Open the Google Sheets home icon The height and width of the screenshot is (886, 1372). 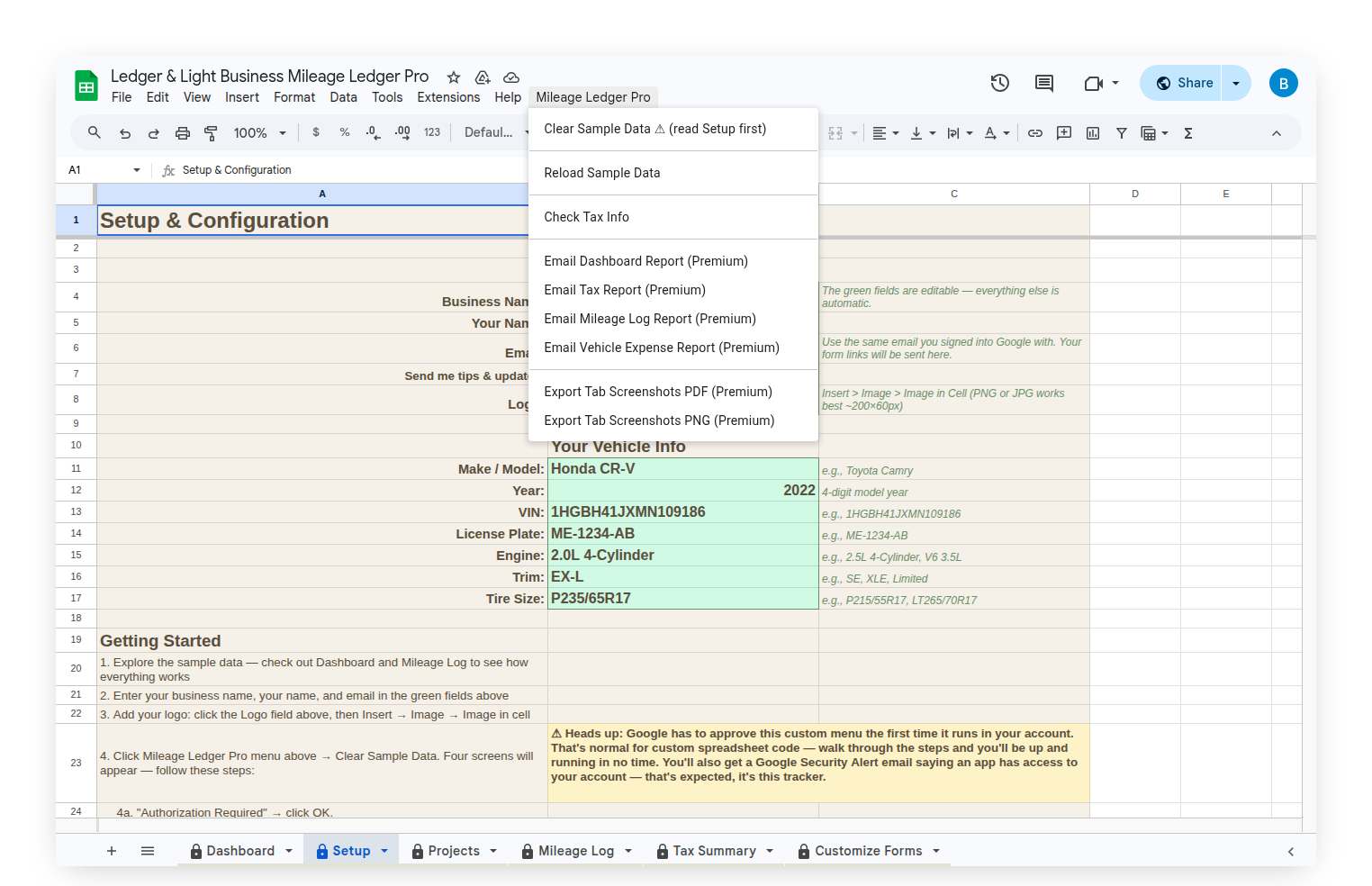pos(86,86)
